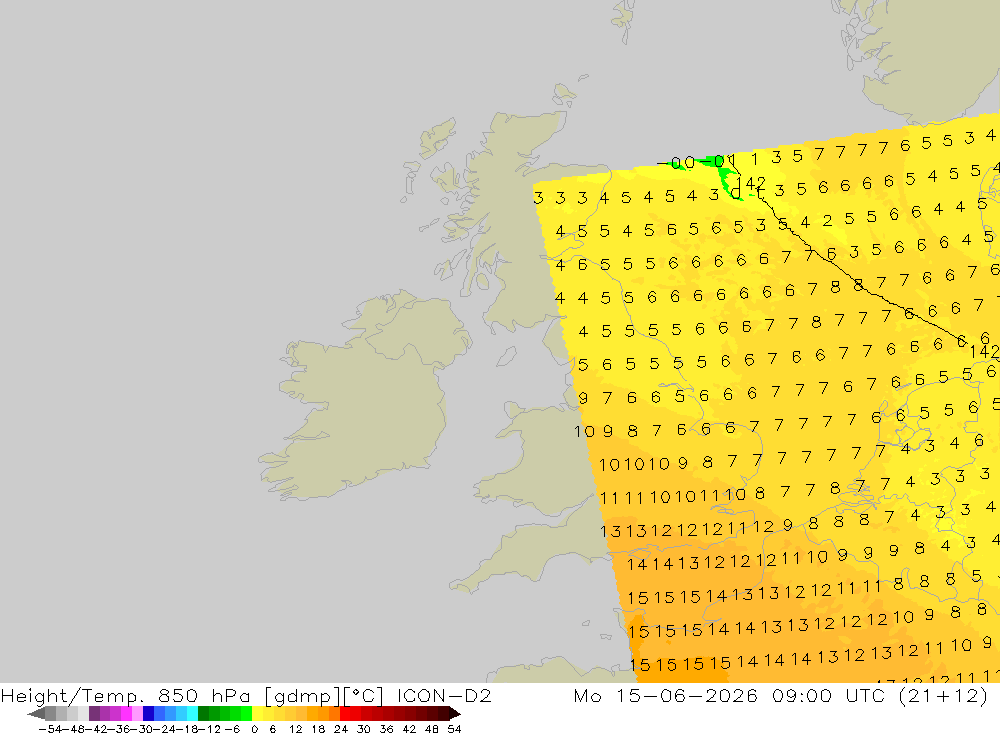Click the Isle of Man on the map
Screen dimensions: 1000x733
pyautogui.click(x=506, y=356)
